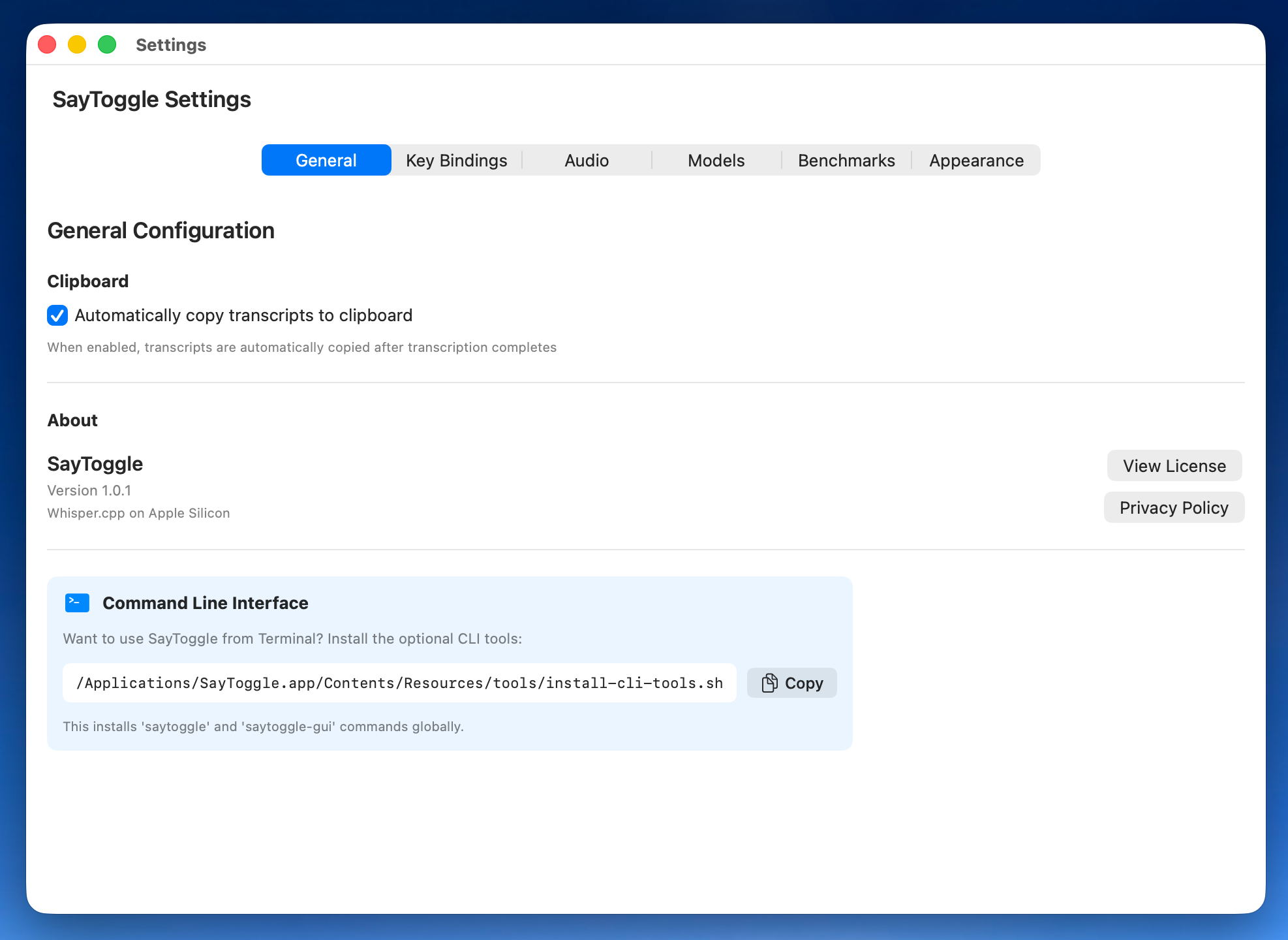Open the Appearance tab
This screenshot has height=940, width=1288.
click(x=975, y=160)
